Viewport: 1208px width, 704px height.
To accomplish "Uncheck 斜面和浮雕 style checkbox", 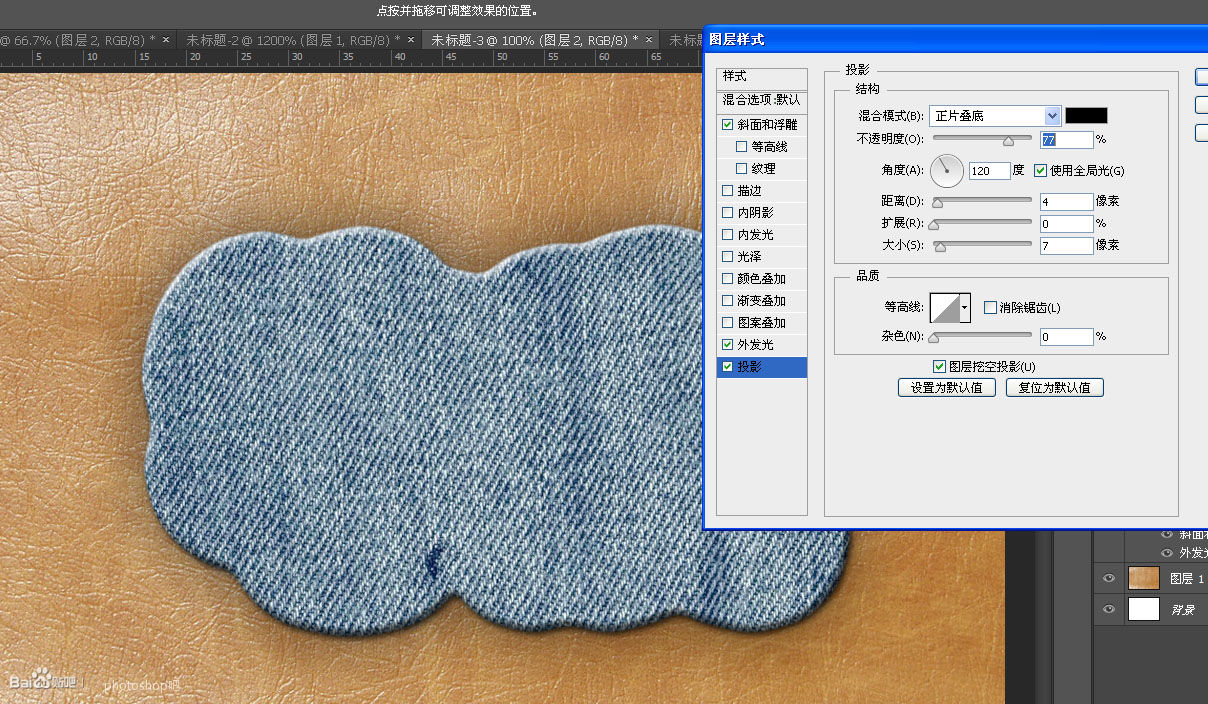I will tap(727, 125).
